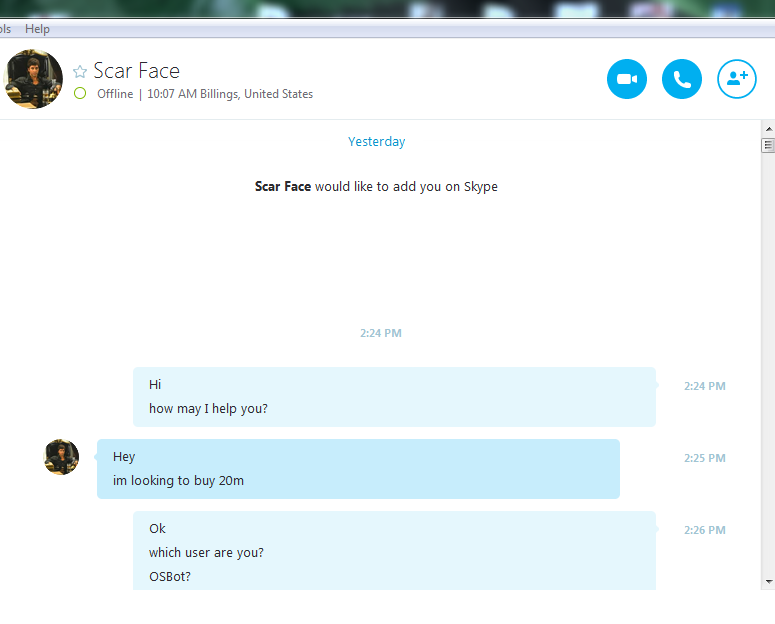Viewport: 775px width, 624px height.
Task: Click the 2:24 PM timestamp beside the Hi message
Action: tap(705, 386)
